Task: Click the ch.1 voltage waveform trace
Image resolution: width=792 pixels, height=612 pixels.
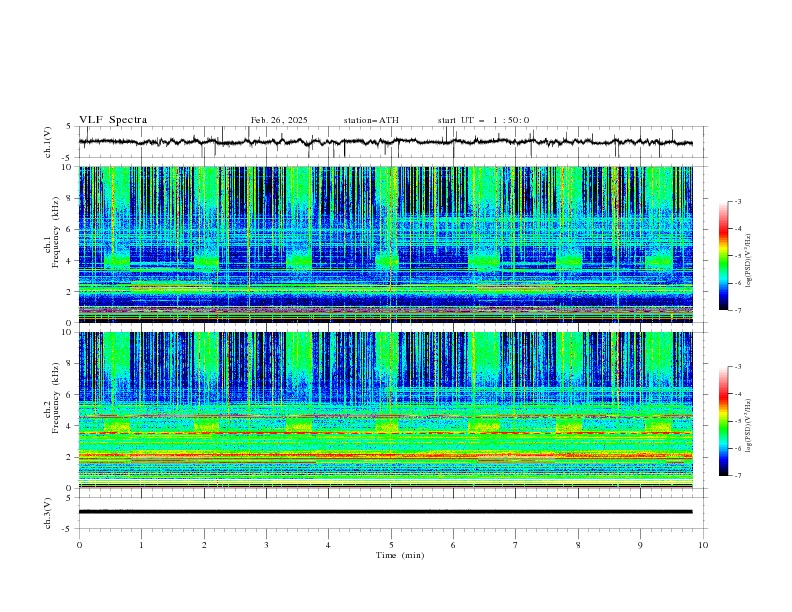Action: (x=385, y=142)
